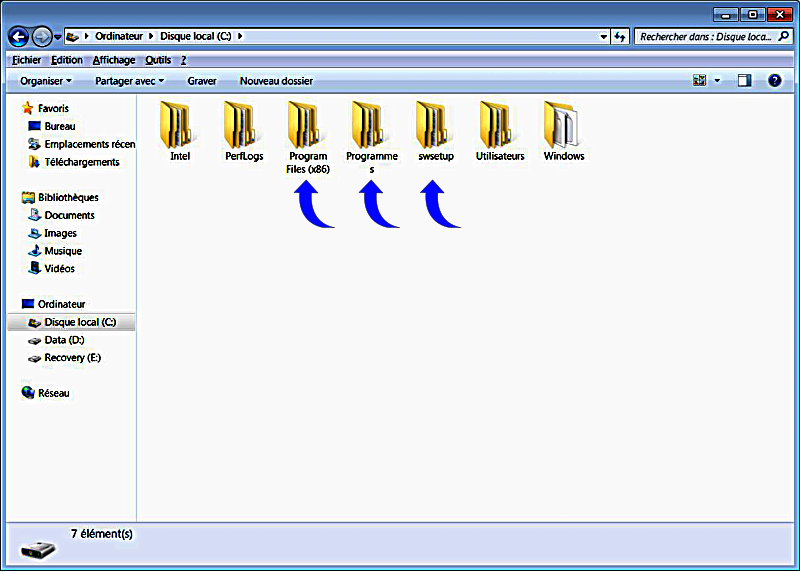Click the Musique note icon
The image size is (800, 572).
point(34,251)
